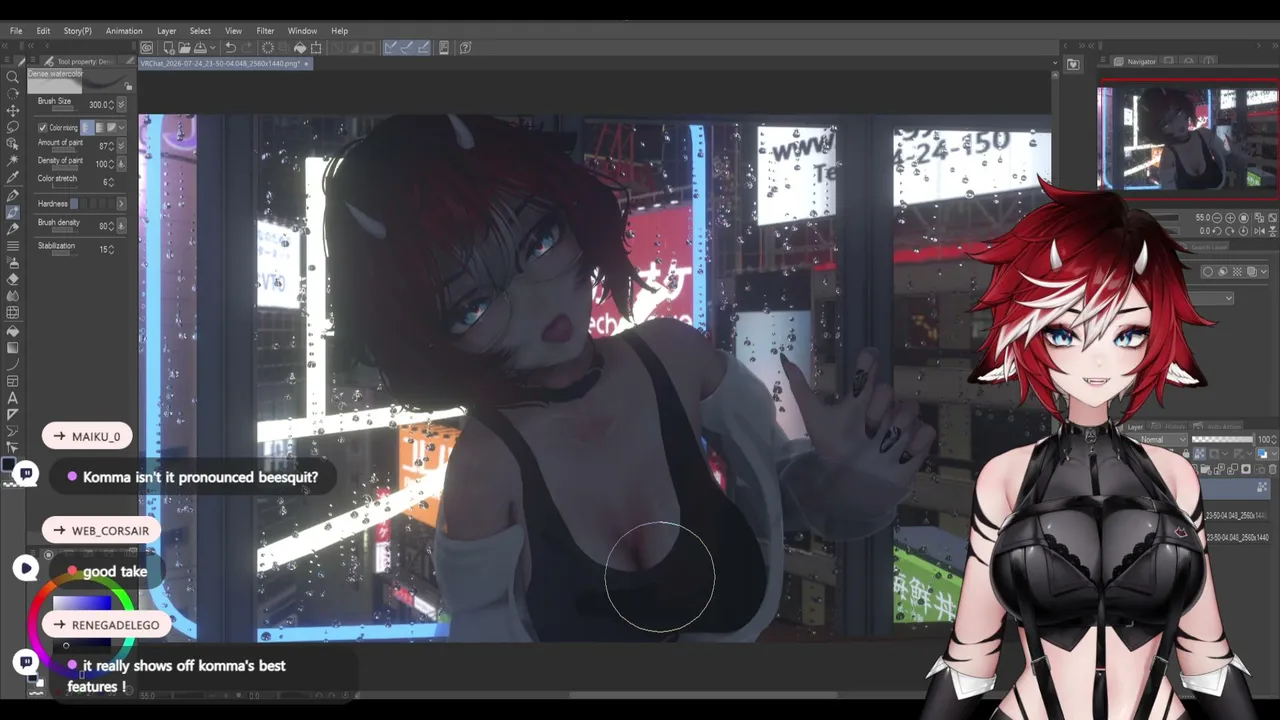Open the Select menu
The height and width of the screenshot is (720, 1280).
(x=200, y=31)
